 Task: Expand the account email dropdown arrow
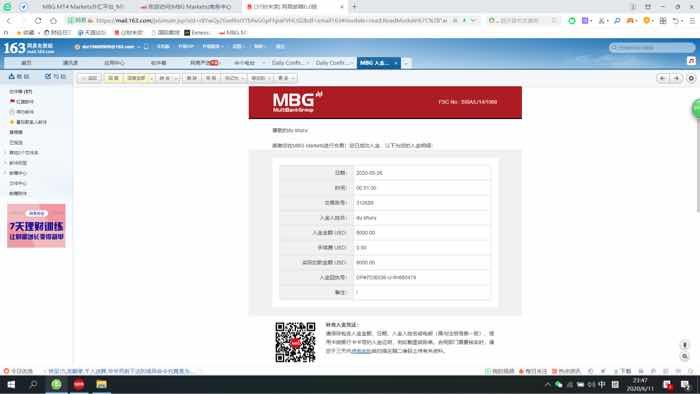[139, 46]
